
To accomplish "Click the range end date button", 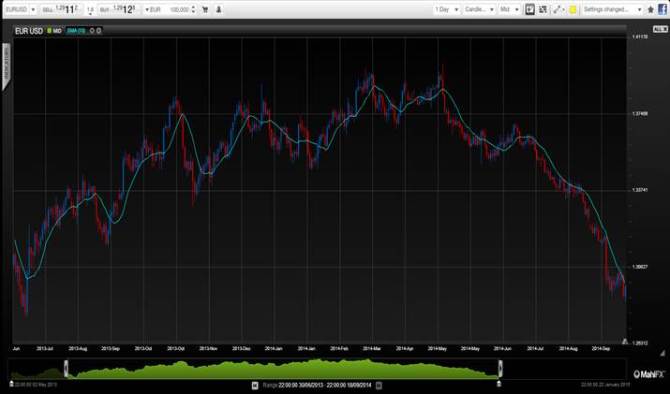I will 379,385.
